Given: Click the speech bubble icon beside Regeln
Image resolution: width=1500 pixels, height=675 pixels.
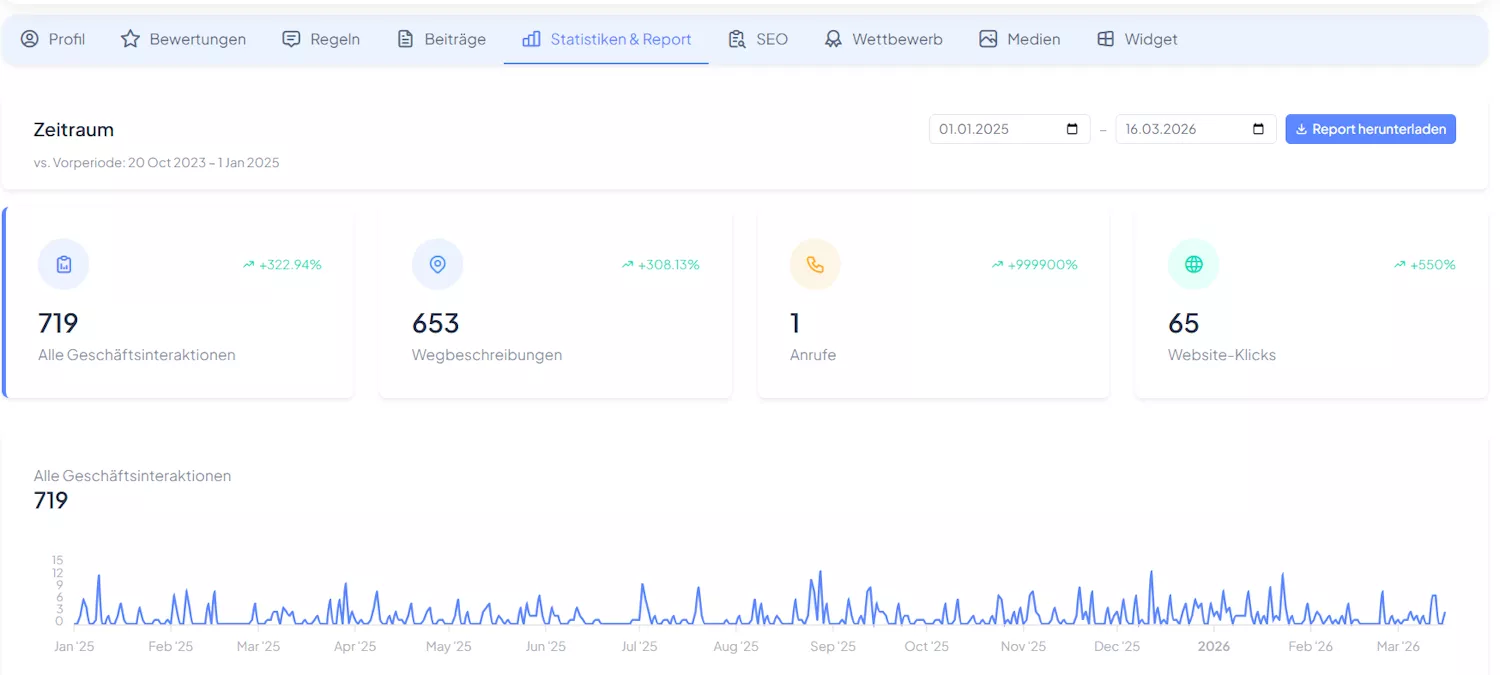Looking at the screenshot, I should coord(290,39).
